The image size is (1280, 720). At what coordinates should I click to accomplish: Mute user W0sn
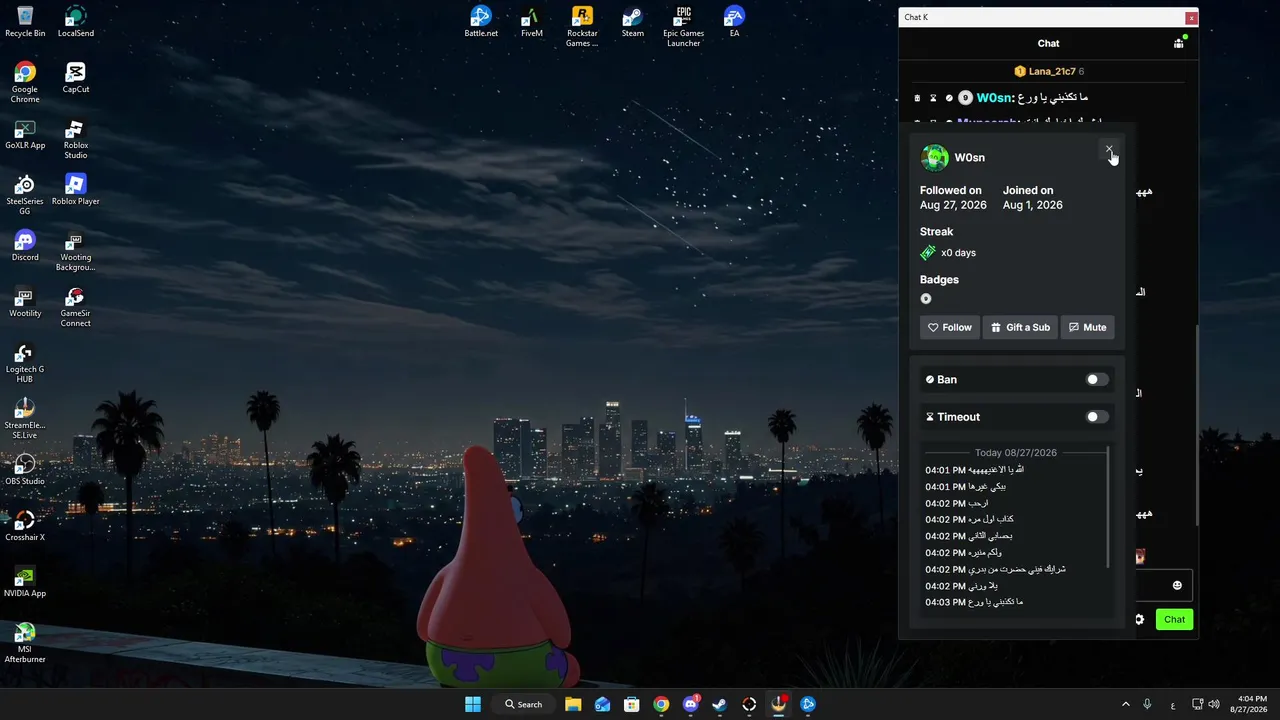(1087, 327)
